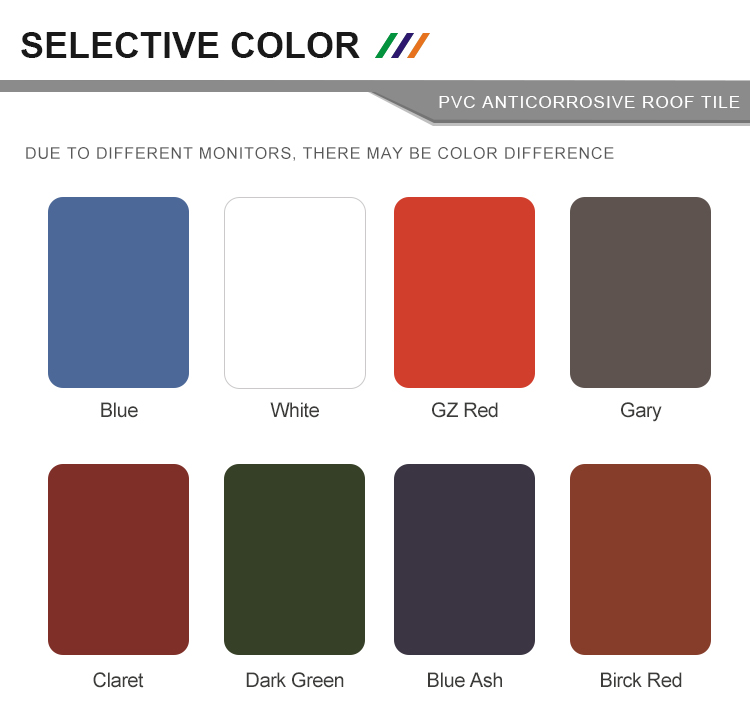Click the 'Blue' text label
Viewport: 750px width, 708px height.
coord(119,410)
